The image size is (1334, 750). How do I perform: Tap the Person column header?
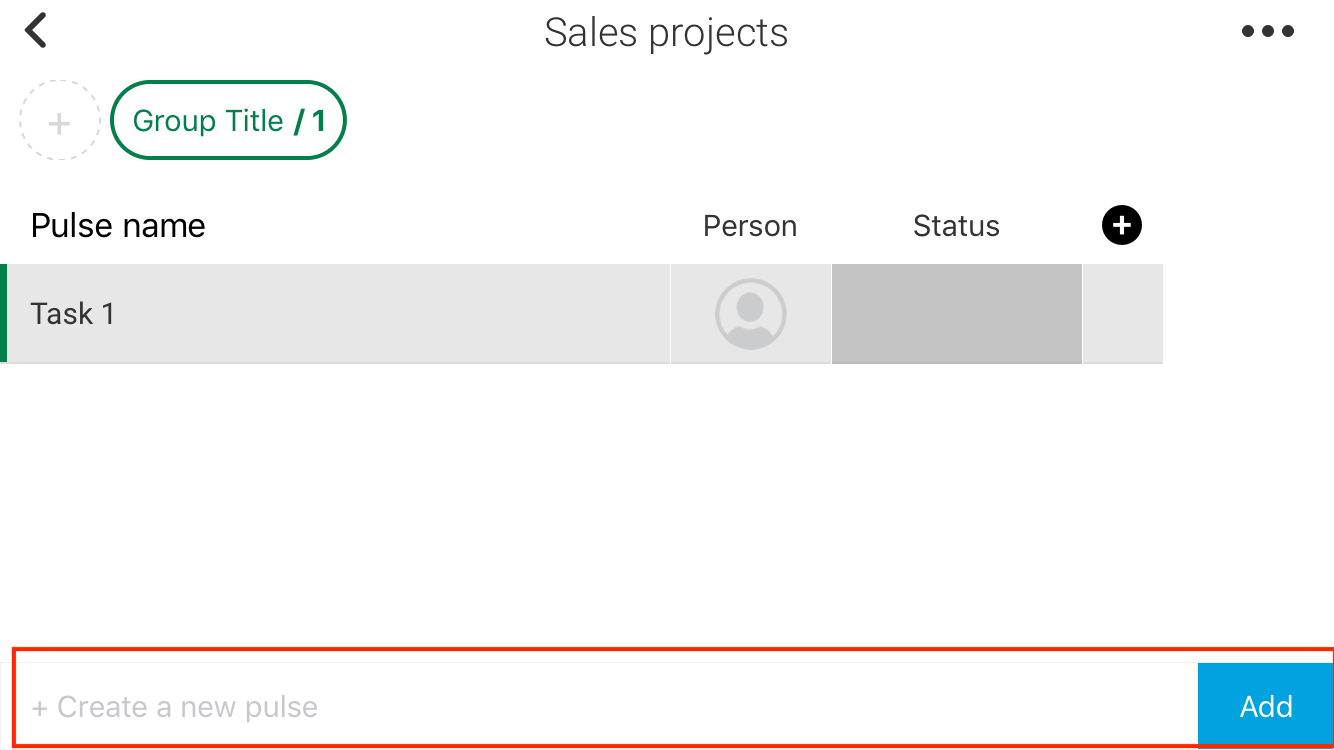(750, 226)
